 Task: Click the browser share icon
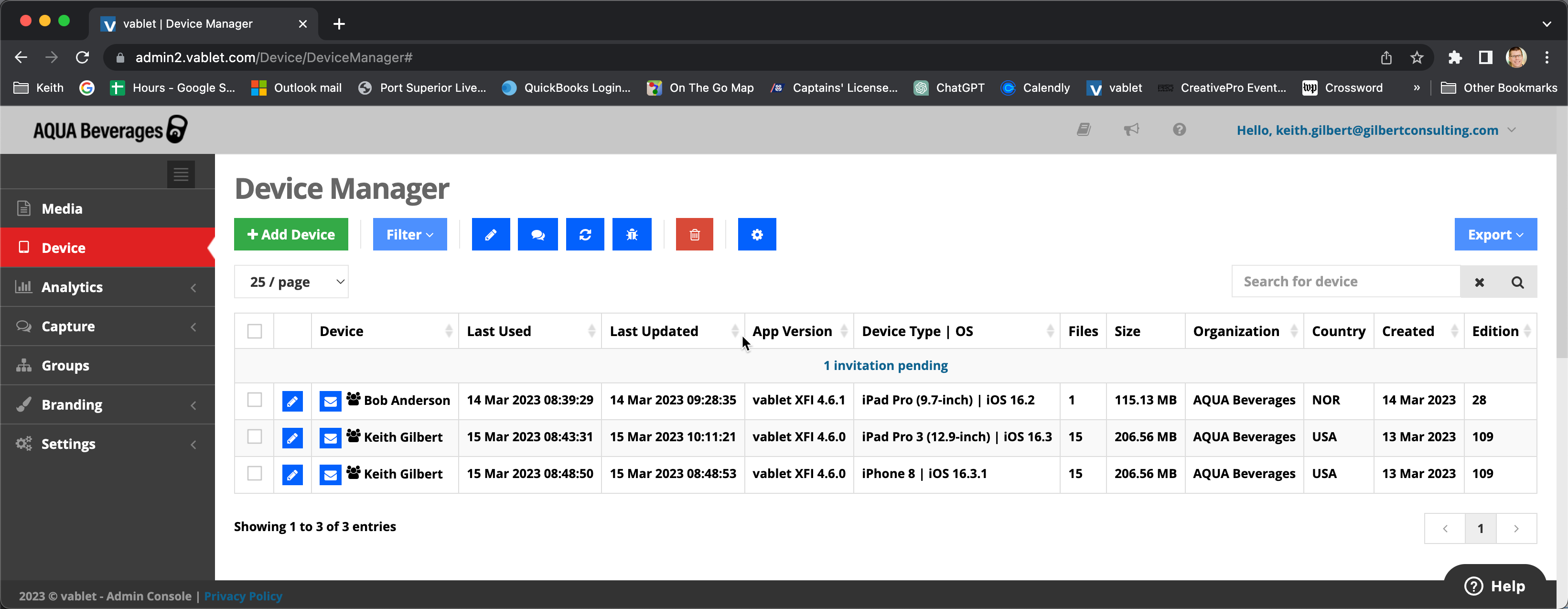tap(1386, 57)
